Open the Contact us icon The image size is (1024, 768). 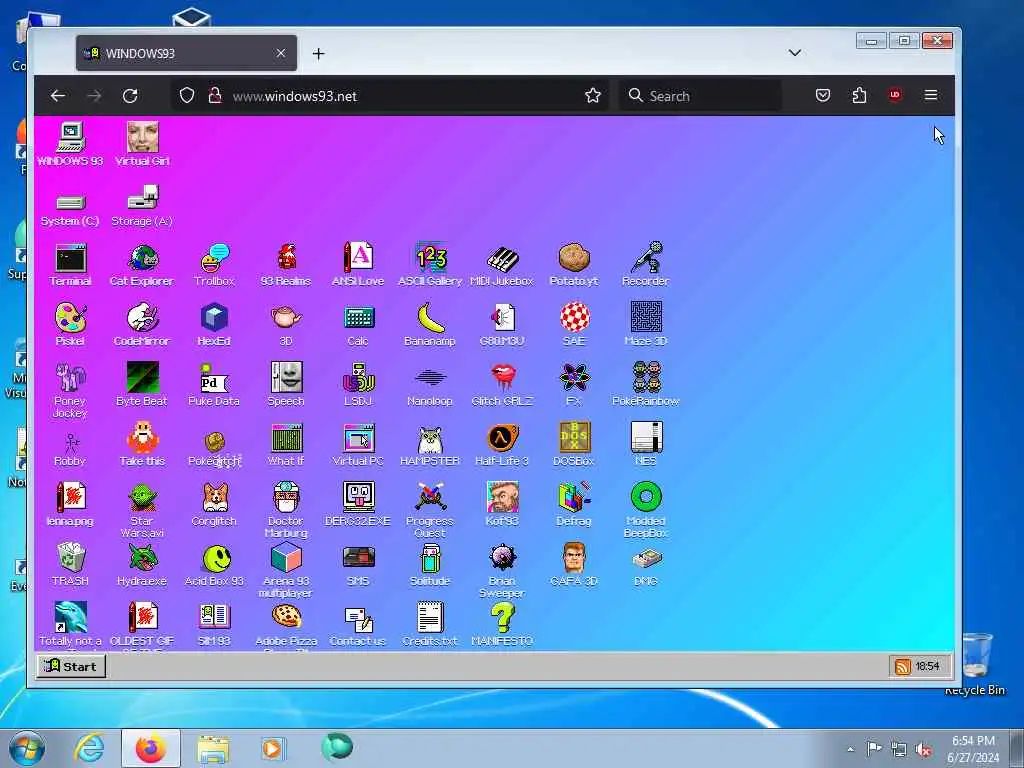[358, 625]
